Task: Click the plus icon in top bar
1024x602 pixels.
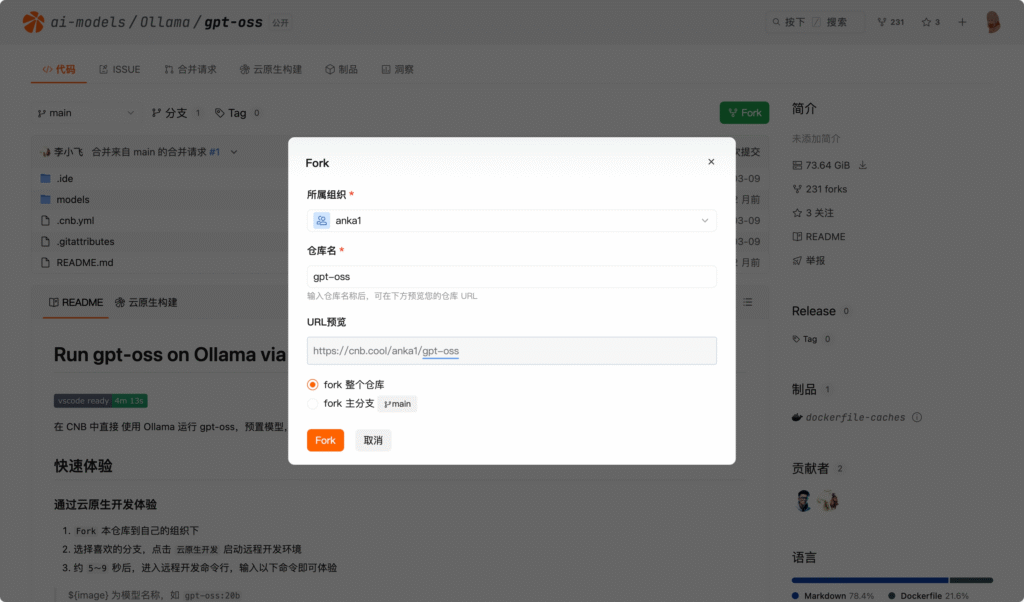Action: click(962, 22)
